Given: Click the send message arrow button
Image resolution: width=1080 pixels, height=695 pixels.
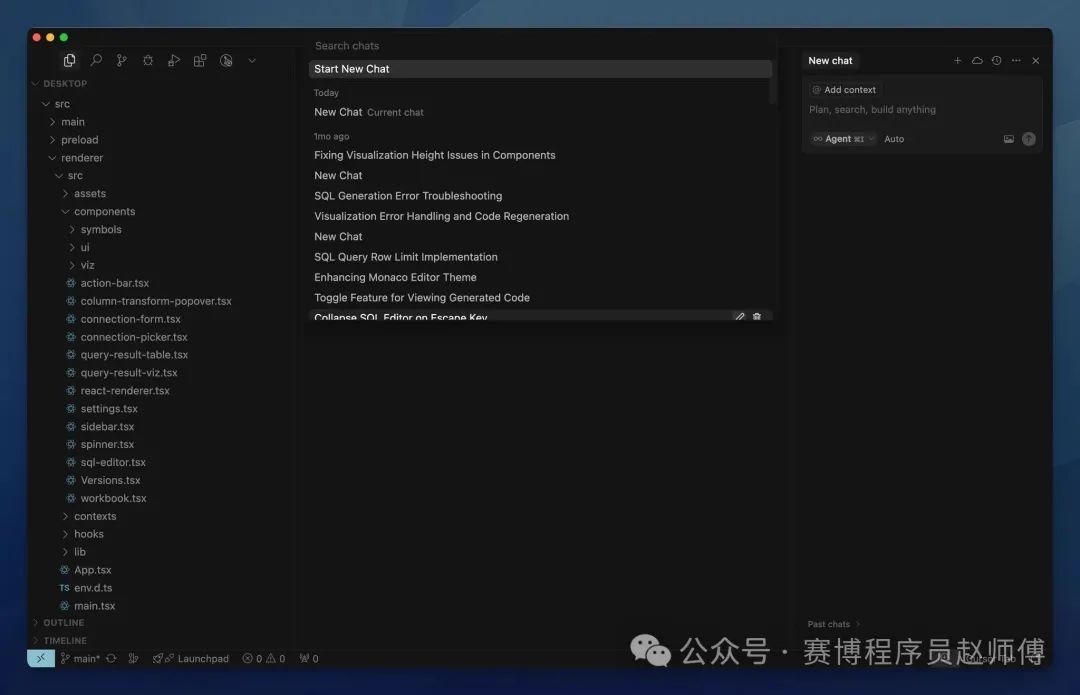Looking at the screenshot, I should (1028, 139).
